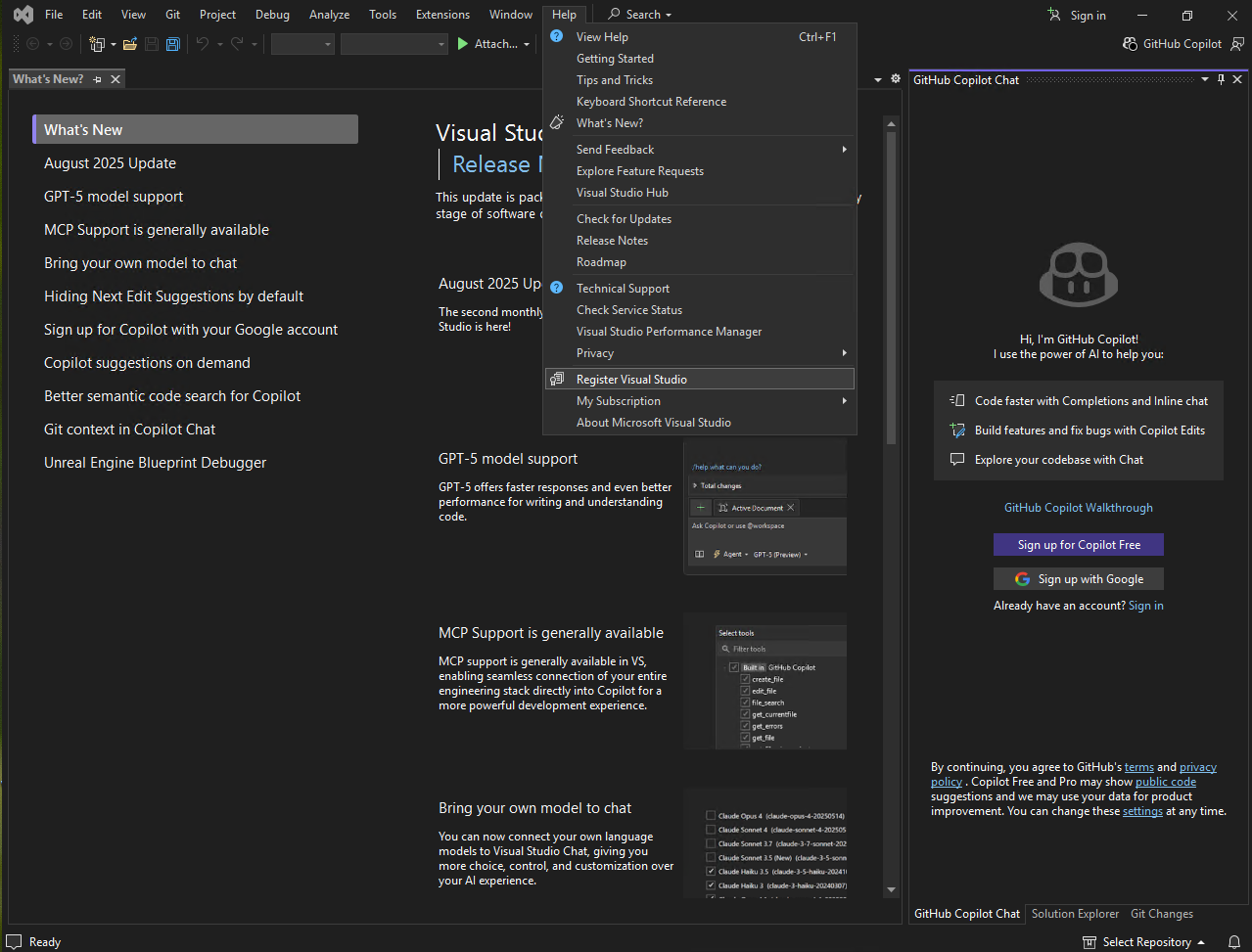
Task: Click the What's New page scrollbar thumb
Action: 891,289
